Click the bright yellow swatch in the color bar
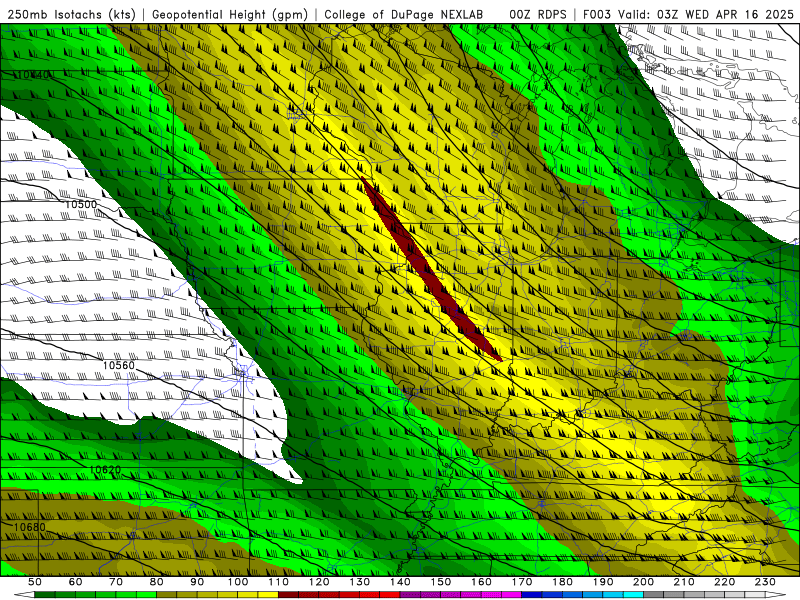The width and height of the screenshot is (800, 600). point(268,595)
